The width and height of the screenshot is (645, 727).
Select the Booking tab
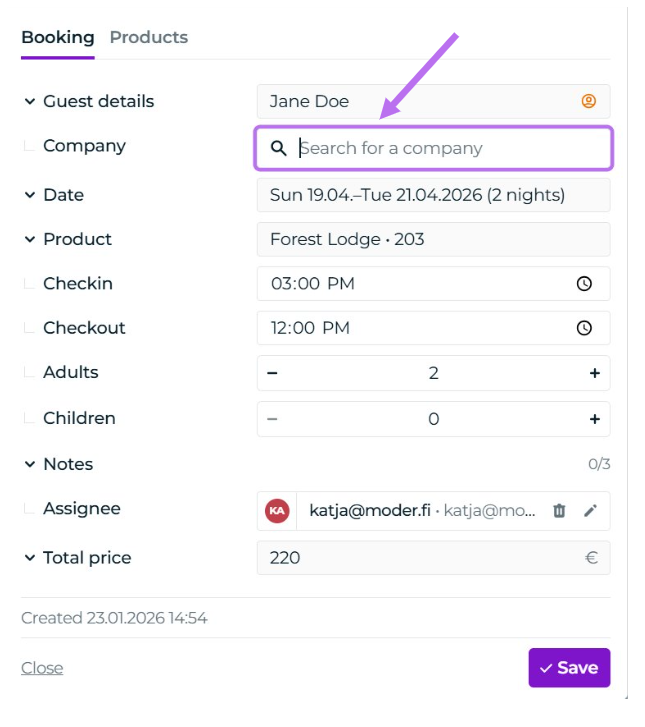click(58, 37)
